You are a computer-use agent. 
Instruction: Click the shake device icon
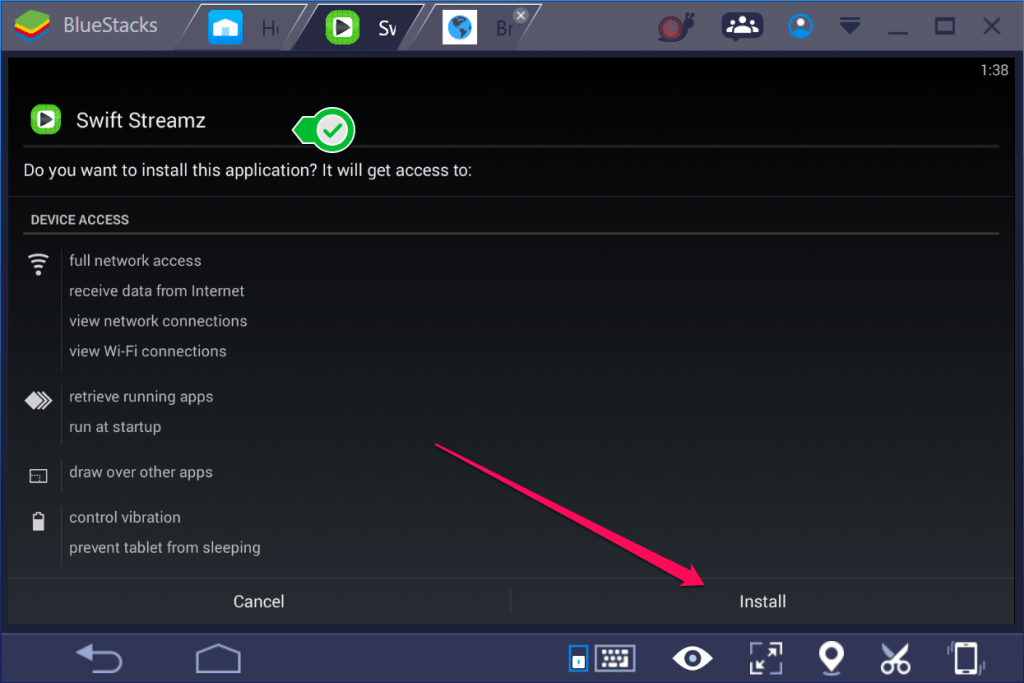point(966,658)
